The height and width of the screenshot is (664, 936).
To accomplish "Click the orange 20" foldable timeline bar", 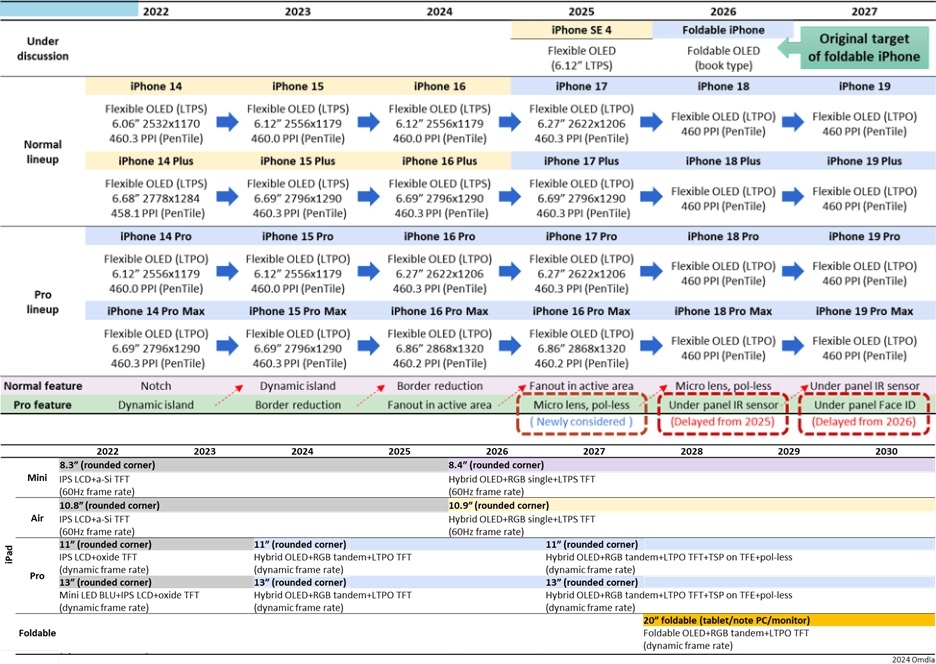I will click(x=788, y=620).
